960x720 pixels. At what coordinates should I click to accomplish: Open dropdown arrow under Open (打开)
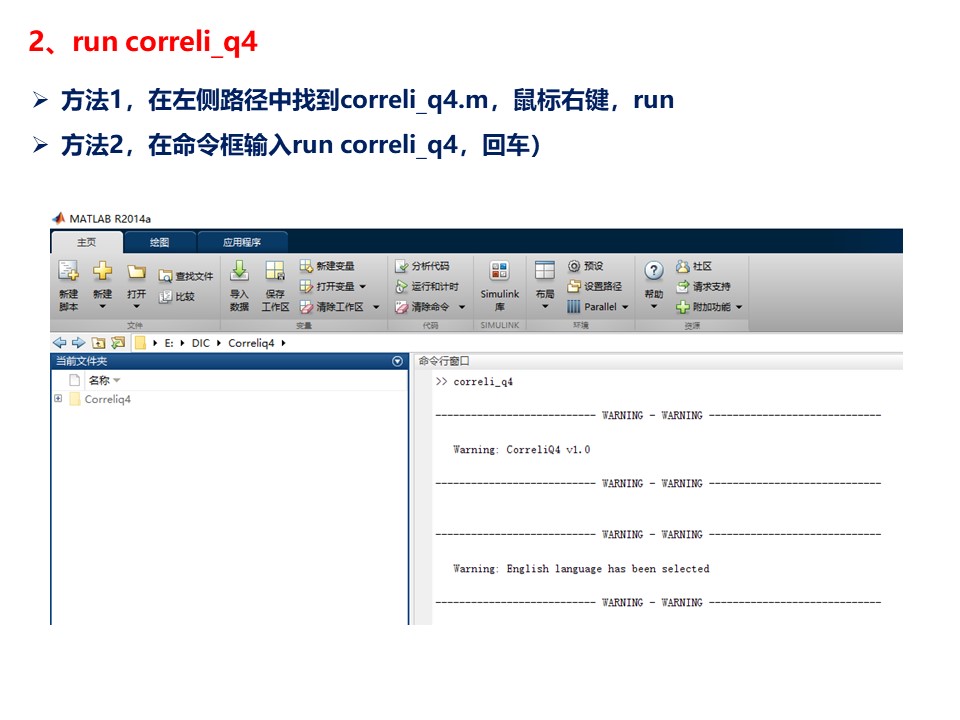(x=136, y=306)
